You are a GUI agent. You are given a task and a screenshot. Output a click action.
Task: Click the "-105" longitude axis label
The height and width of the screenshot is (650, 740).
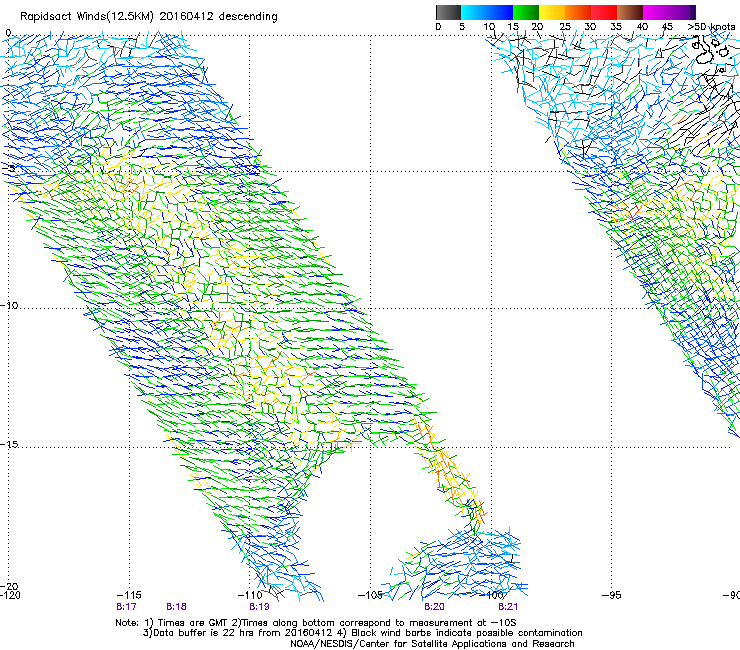[x=370, y=595]
